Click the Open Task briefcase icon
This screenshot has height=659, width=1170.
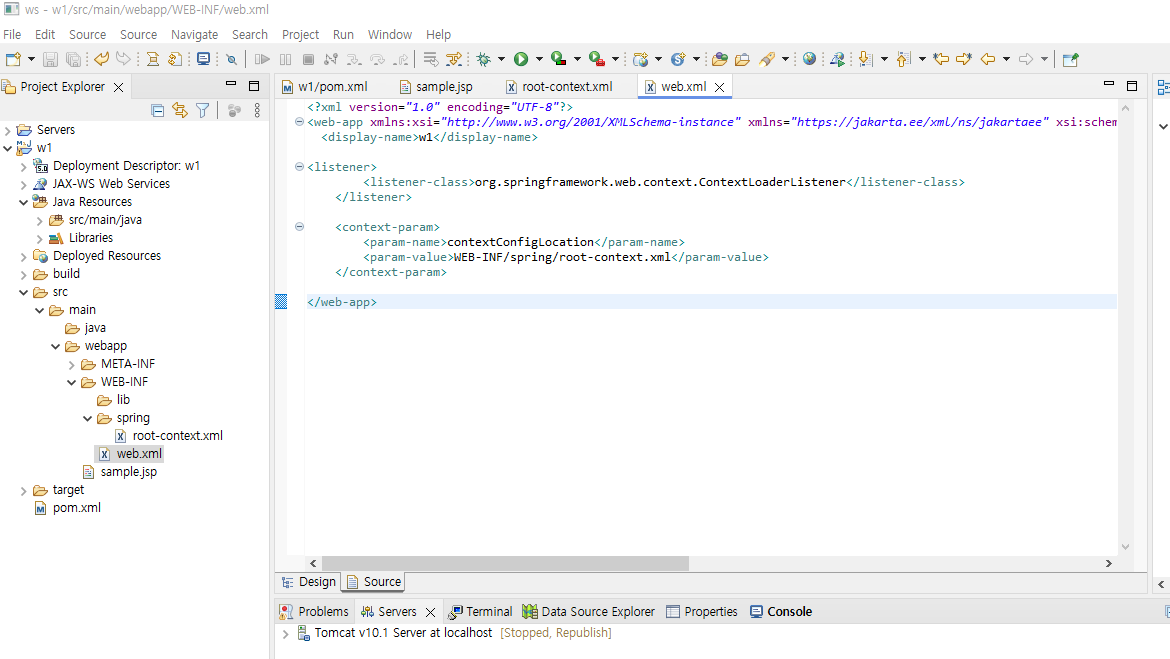pyautogui.click(x=742, y=60)
